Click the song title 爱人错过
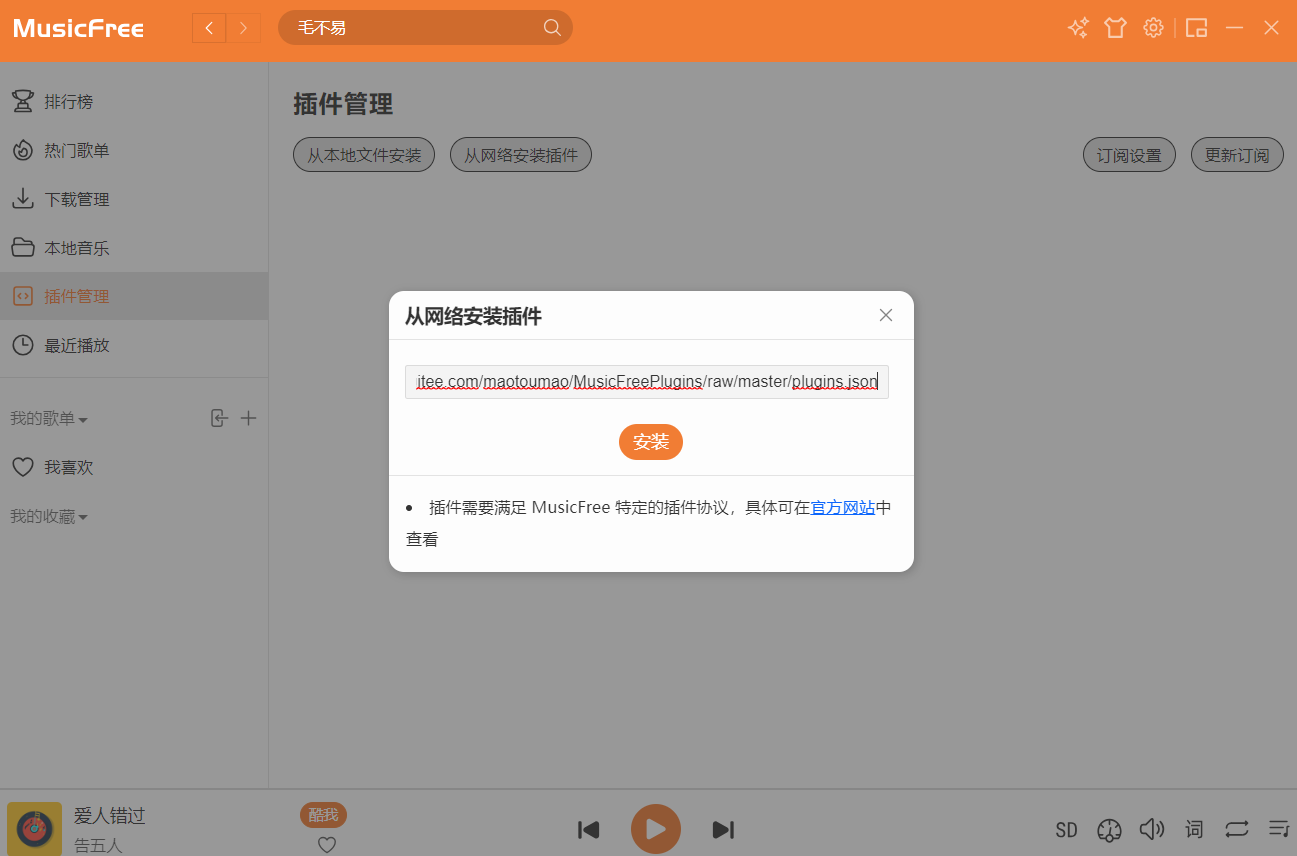Screen dimensions: 1297x856 tap(110, 816)
